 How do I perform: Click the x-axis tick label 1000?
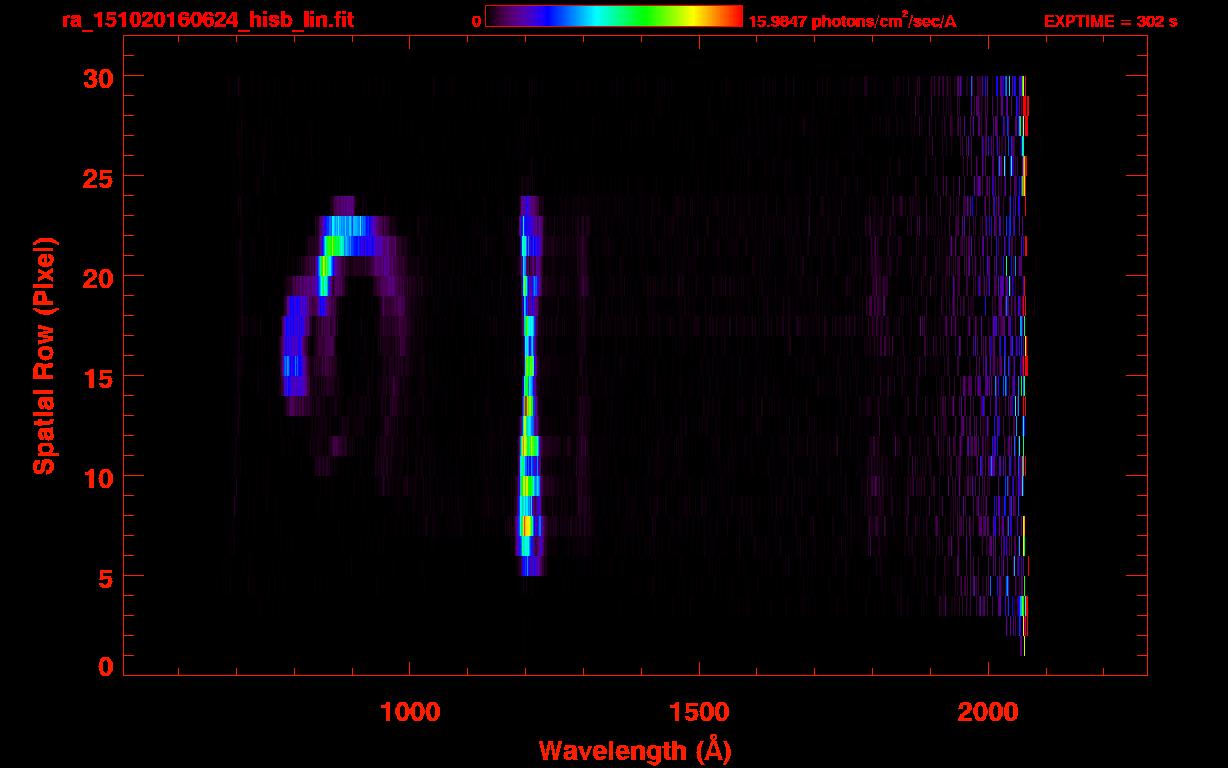[410, 711]
